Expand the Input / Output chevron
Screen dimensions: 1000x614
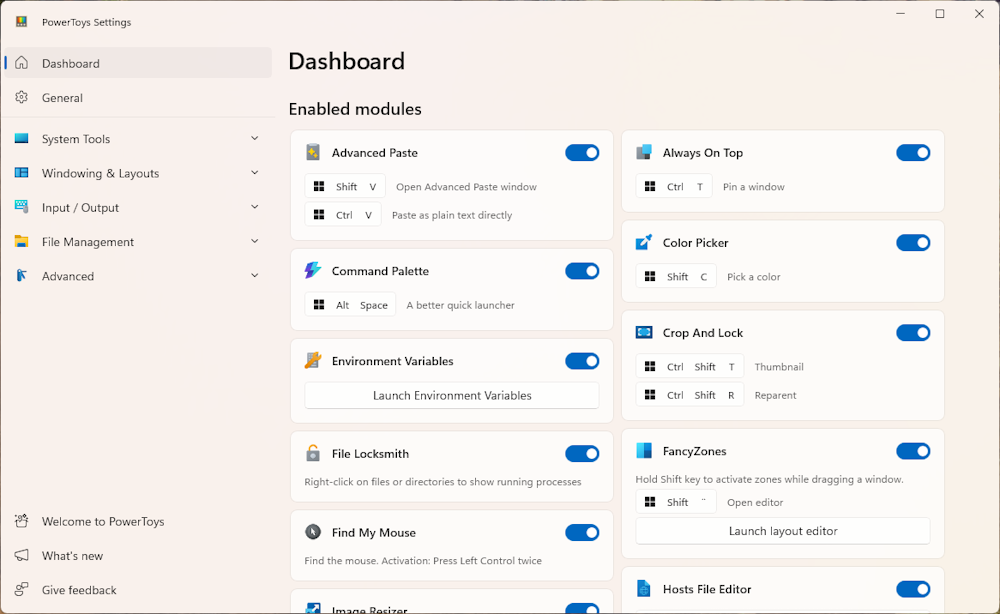[254, 207]
